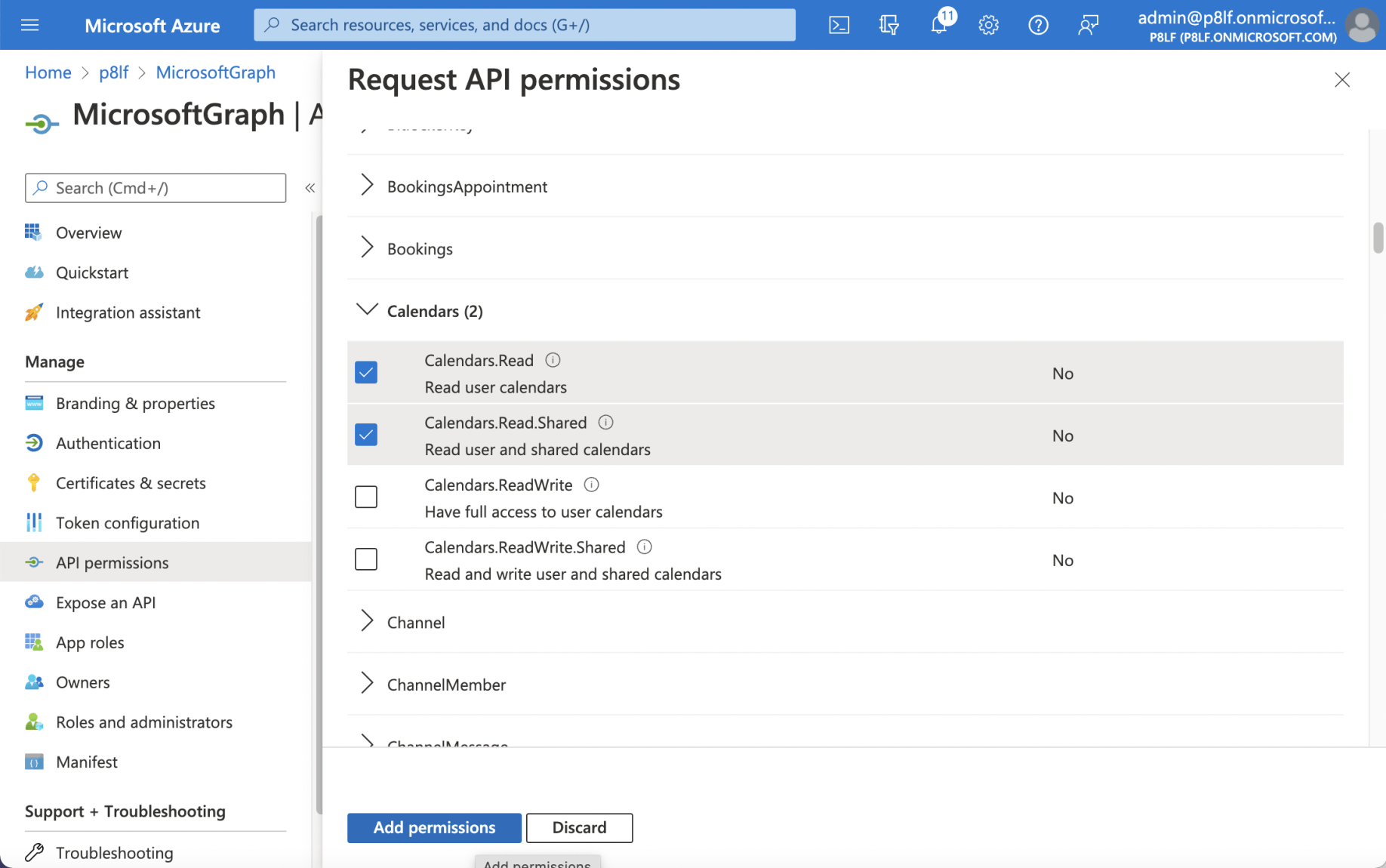Open the help question mark icon

[1038, 25]
